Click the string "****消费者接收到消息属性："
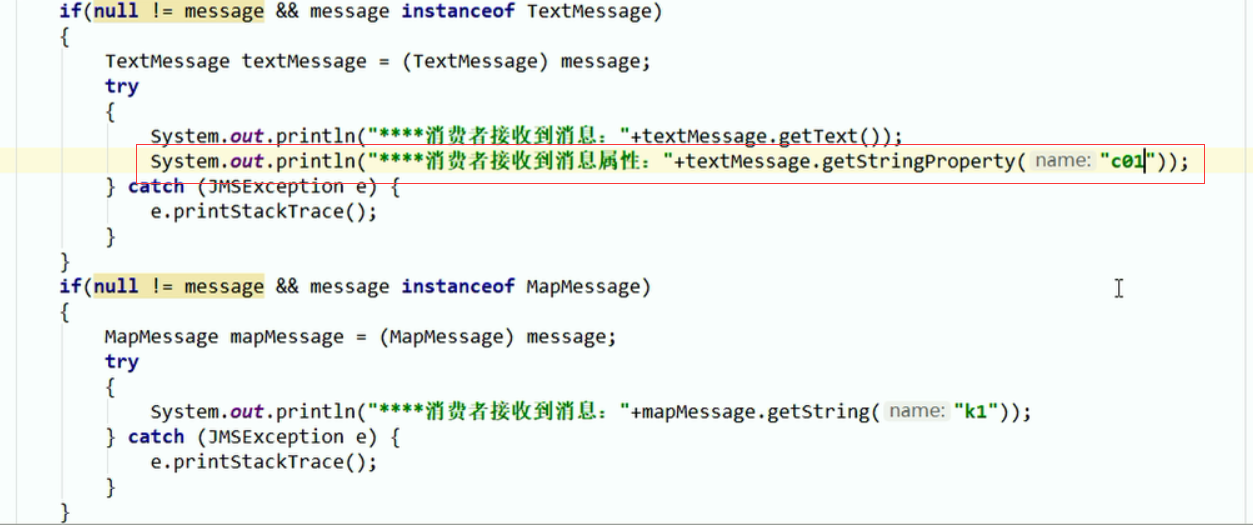The image size is (1253, 525). [517, 161]
